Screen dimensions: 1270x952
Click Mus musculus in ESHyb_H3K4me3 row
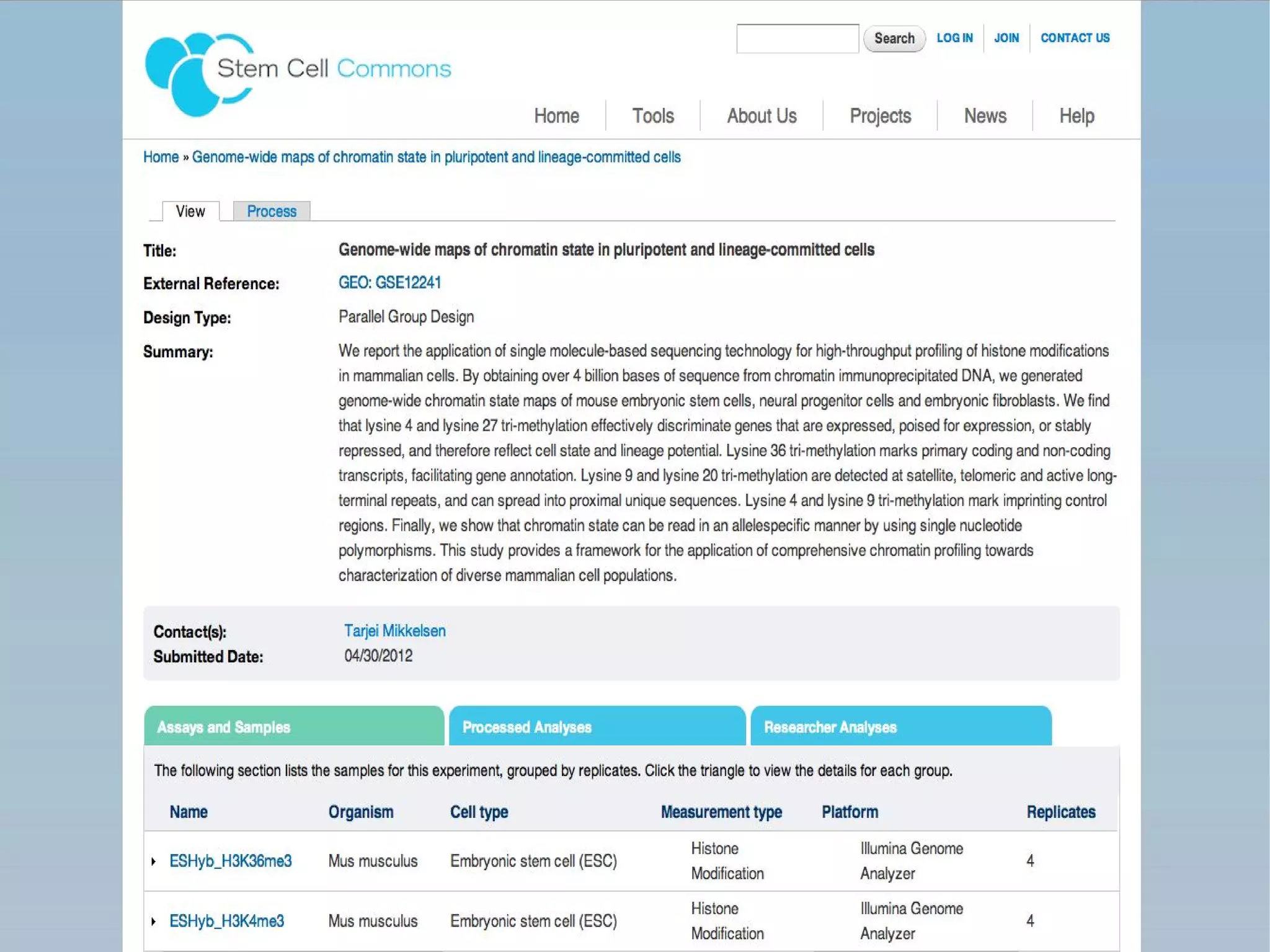373,921
